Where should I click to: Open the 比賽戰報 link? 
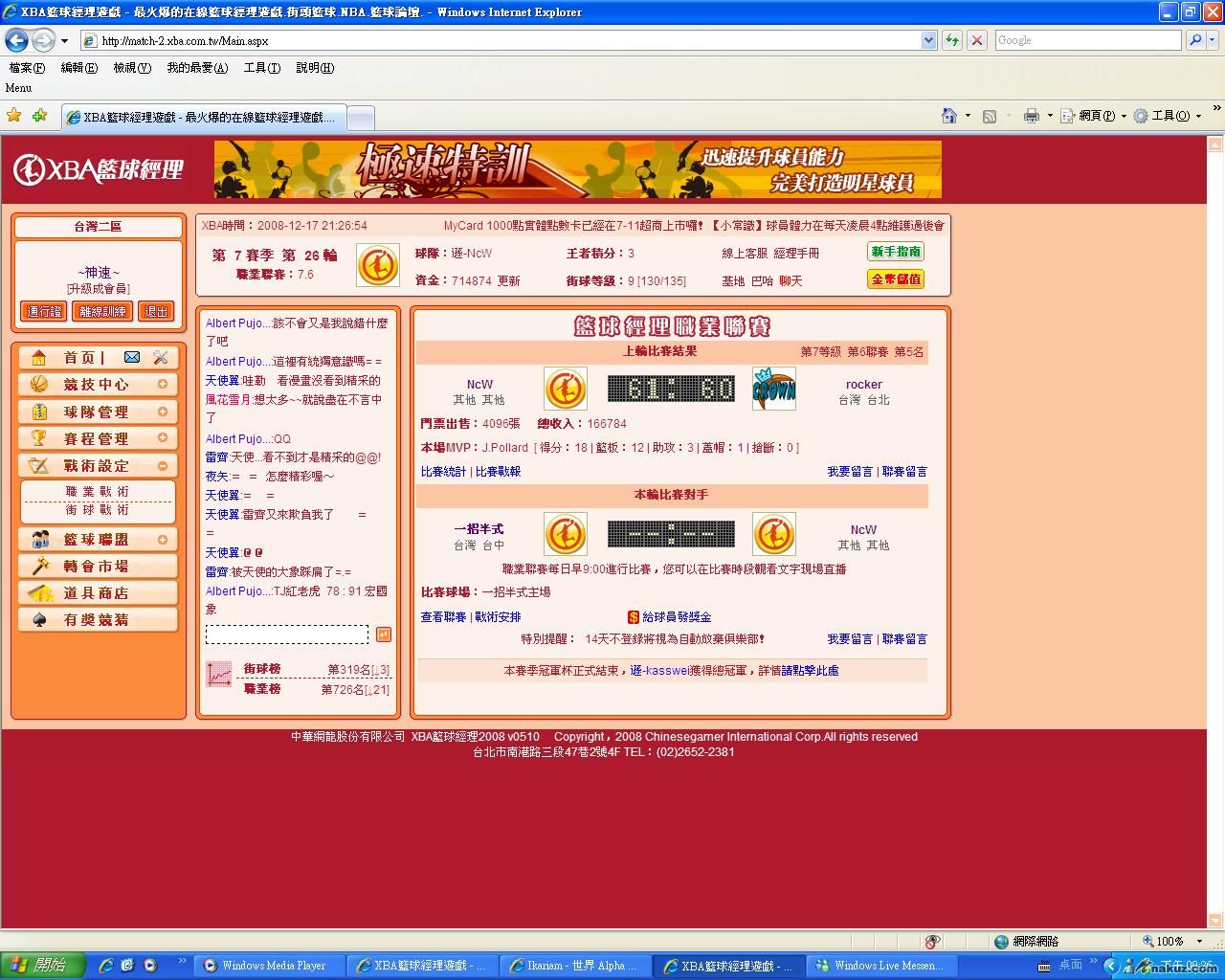coord(498,472)
